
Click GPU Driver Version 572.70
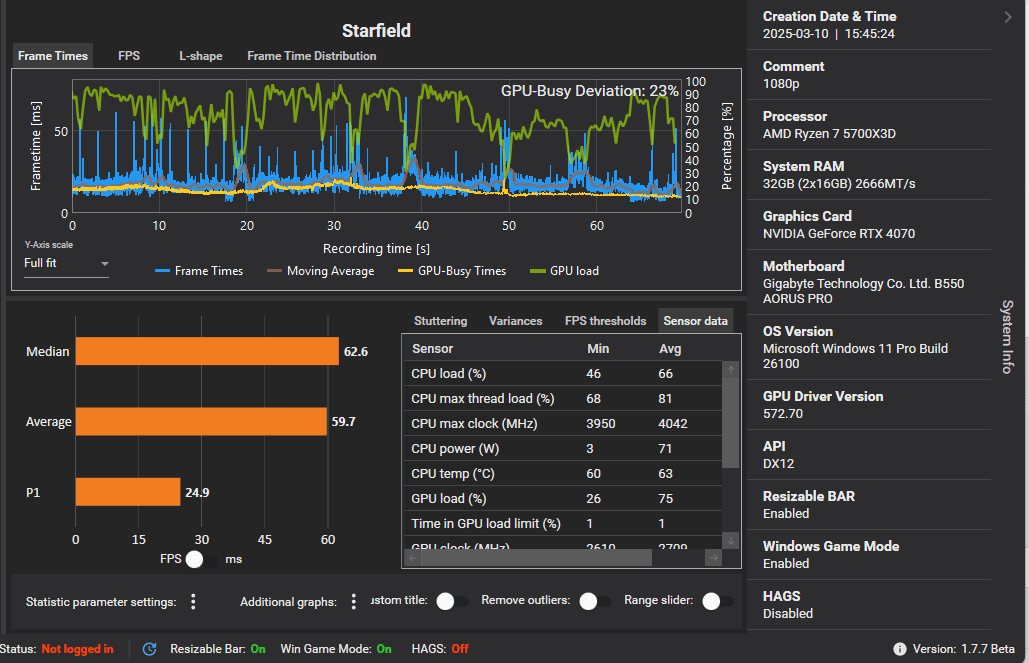pos(782,414)
